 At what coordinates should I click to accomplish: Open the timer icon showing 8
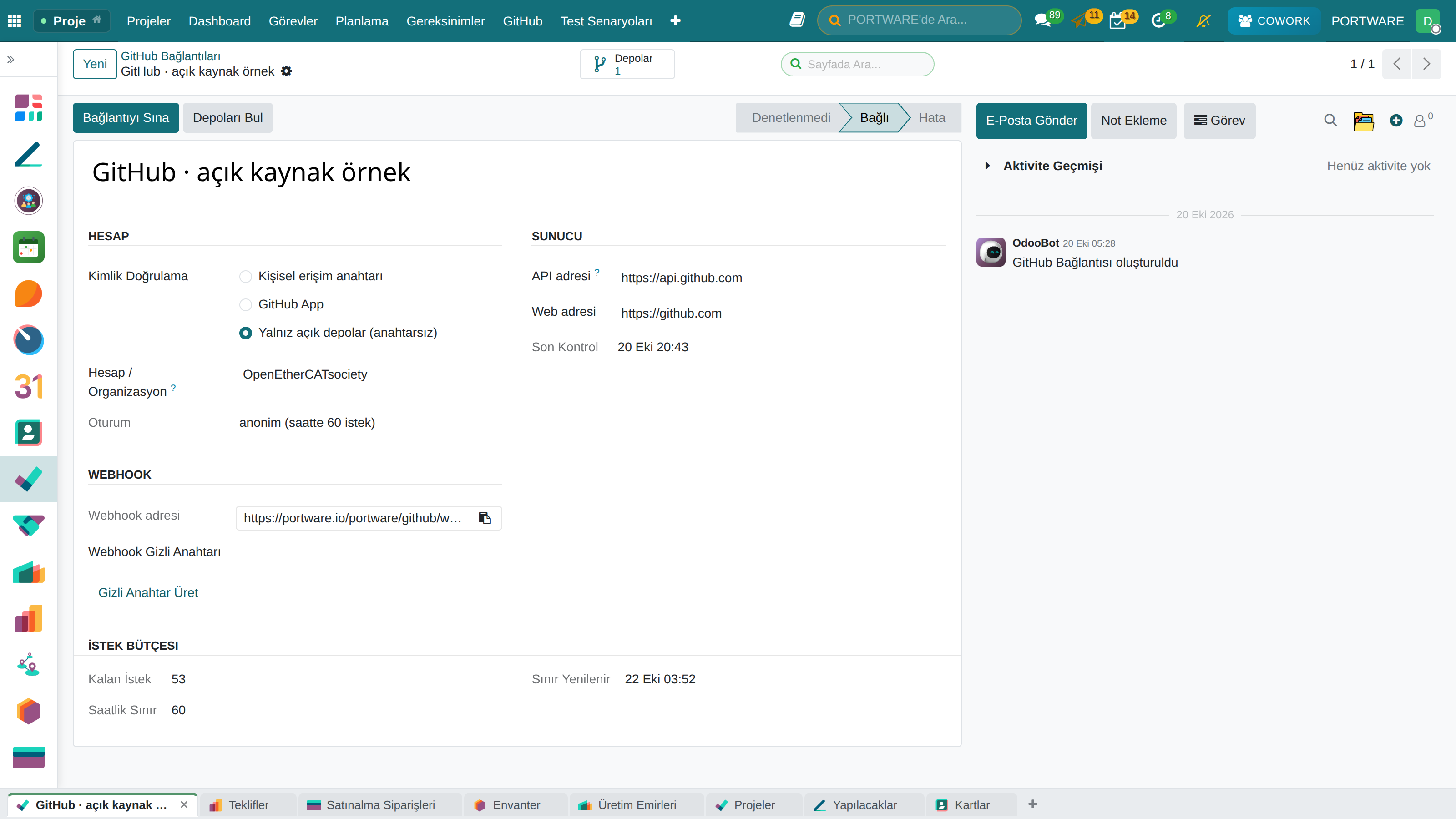coord(1159,21)
